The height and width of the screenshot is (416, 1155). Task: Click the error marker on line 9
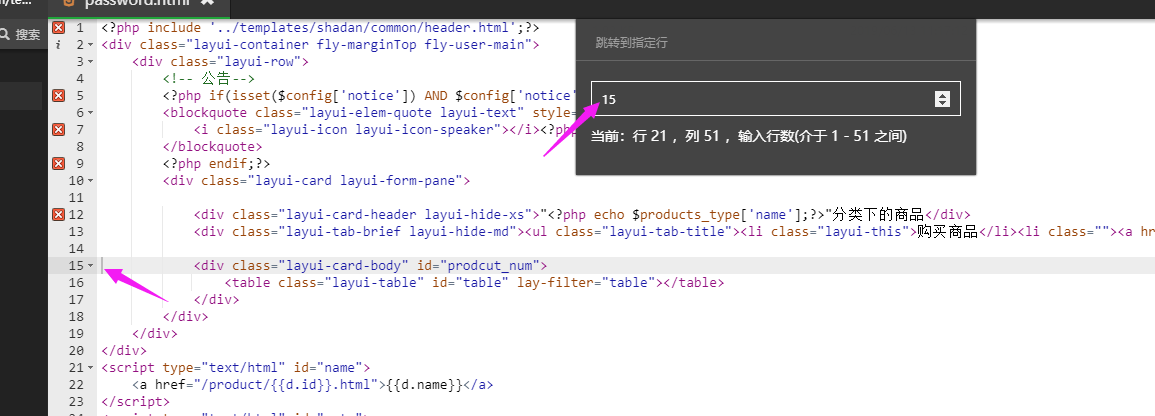pos(59,163)
